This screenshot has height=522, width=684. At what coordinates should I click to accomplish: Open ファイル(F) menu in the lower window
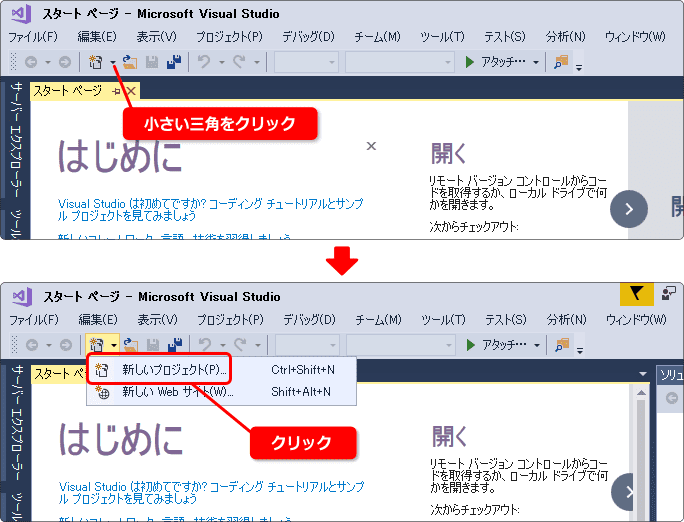pyautogui.click(x=34, y=320)
